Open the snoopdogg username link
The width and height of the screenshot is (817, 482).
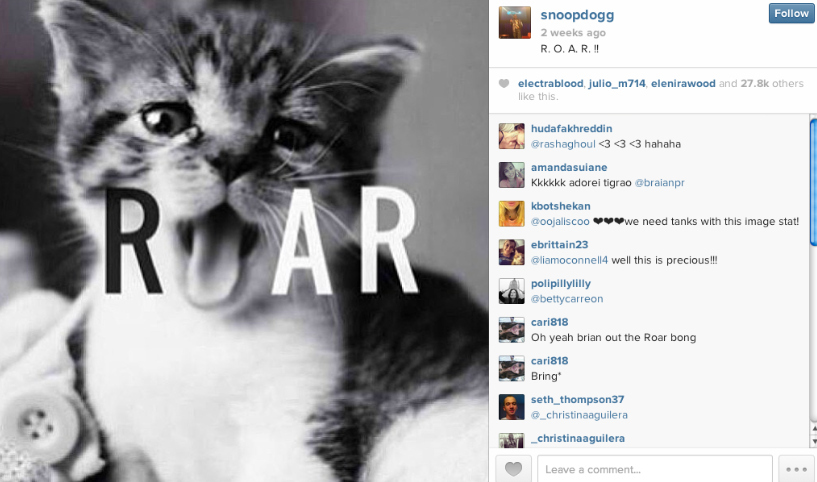pyautogui.click(x=577, y=15)
